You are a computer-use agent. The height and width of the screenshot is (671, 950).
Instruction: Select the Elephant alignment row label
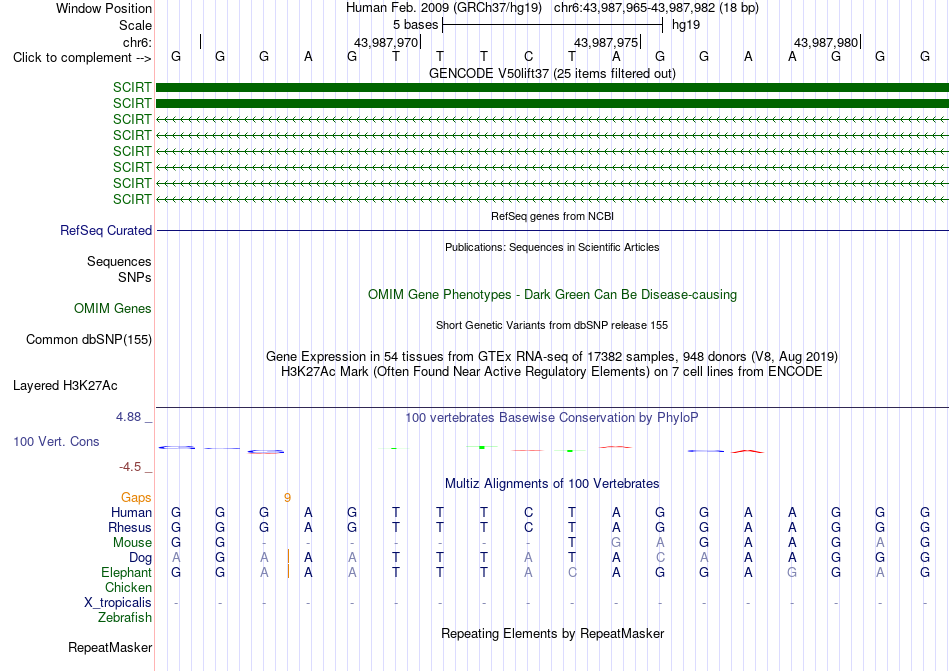[126, 572]
